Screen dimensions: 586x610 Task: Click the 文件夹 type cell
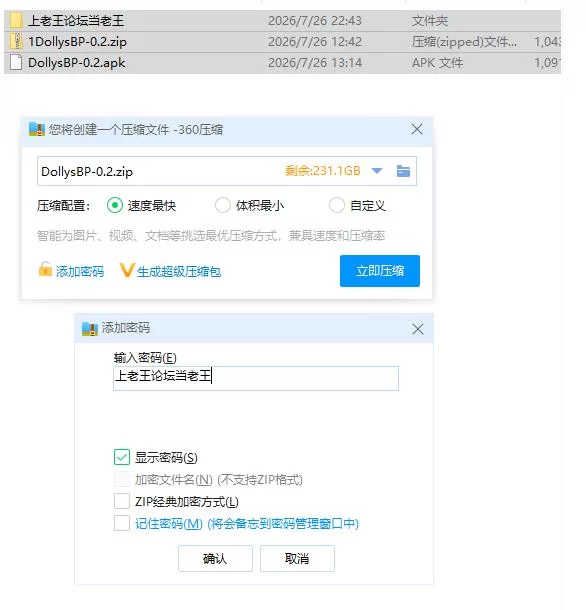point(430,21)
